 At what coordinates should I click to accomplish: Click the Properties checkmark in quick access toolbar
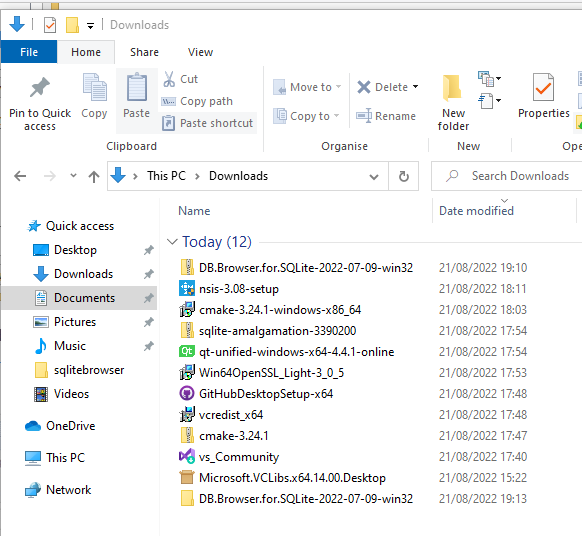click(x=50, y=25)
